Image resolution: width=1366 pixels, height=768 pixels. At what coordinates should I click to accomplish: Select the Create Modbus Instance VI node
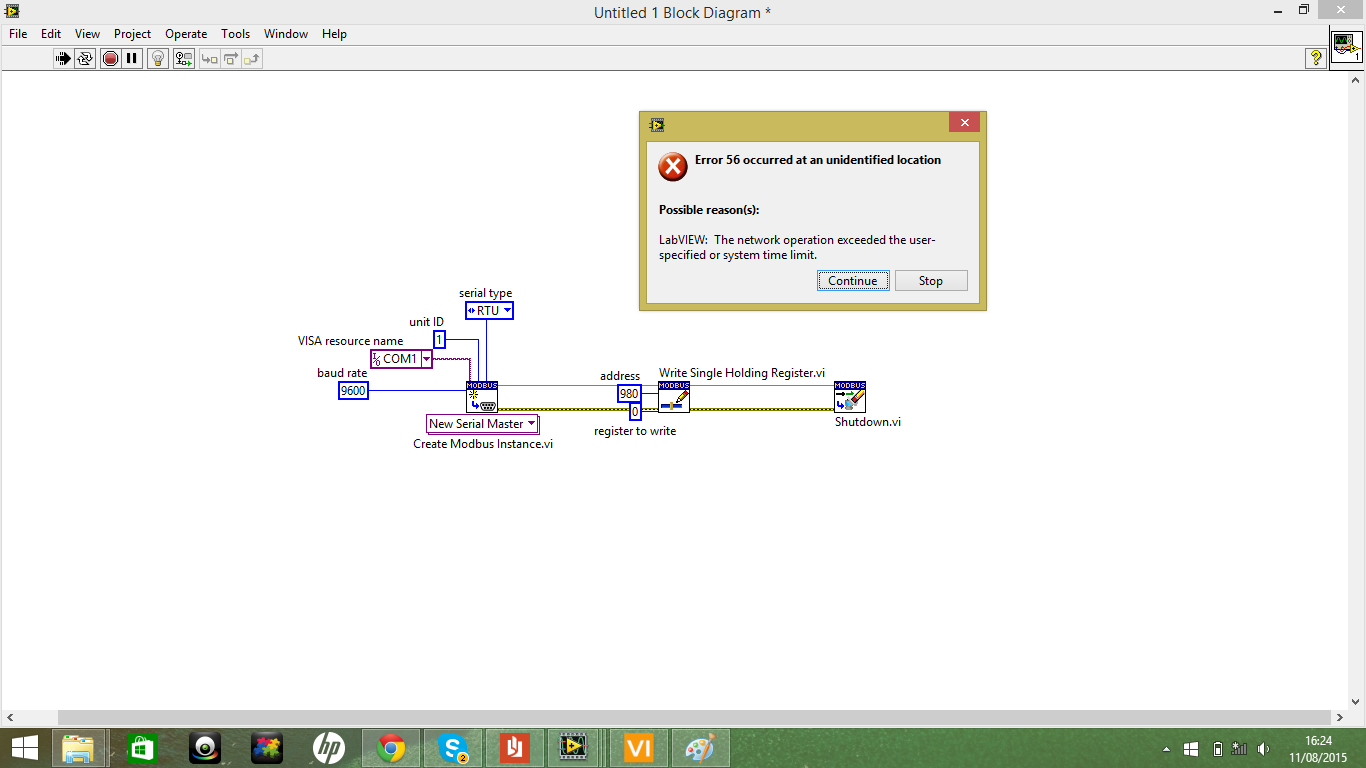[482, 397]
